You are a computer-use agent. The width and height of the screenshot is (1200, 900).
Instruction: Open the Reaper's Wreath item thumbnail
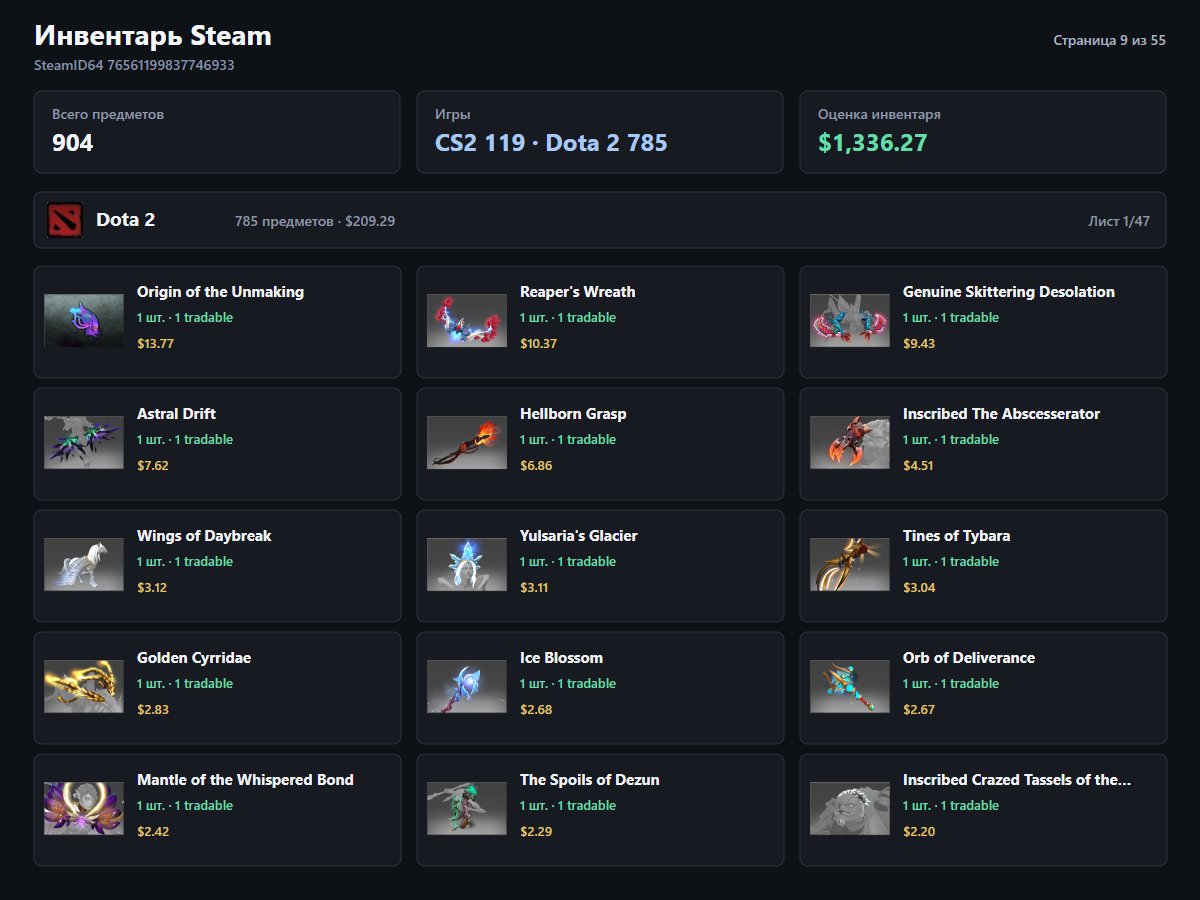pyautogui.click(x=467, y=321)
